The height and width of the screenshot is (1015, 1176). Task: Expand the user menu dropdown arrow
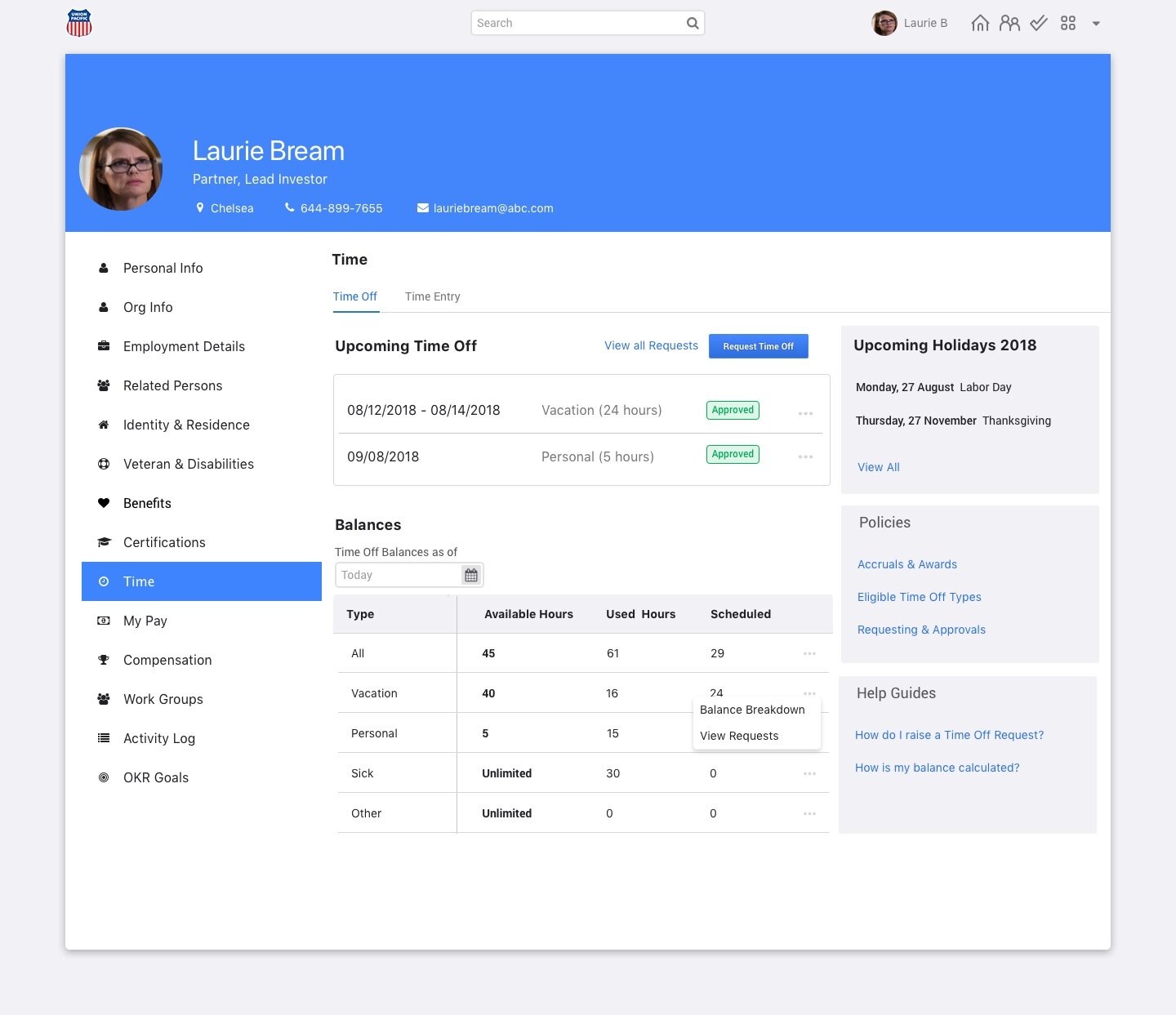[x=1096, y=24]
